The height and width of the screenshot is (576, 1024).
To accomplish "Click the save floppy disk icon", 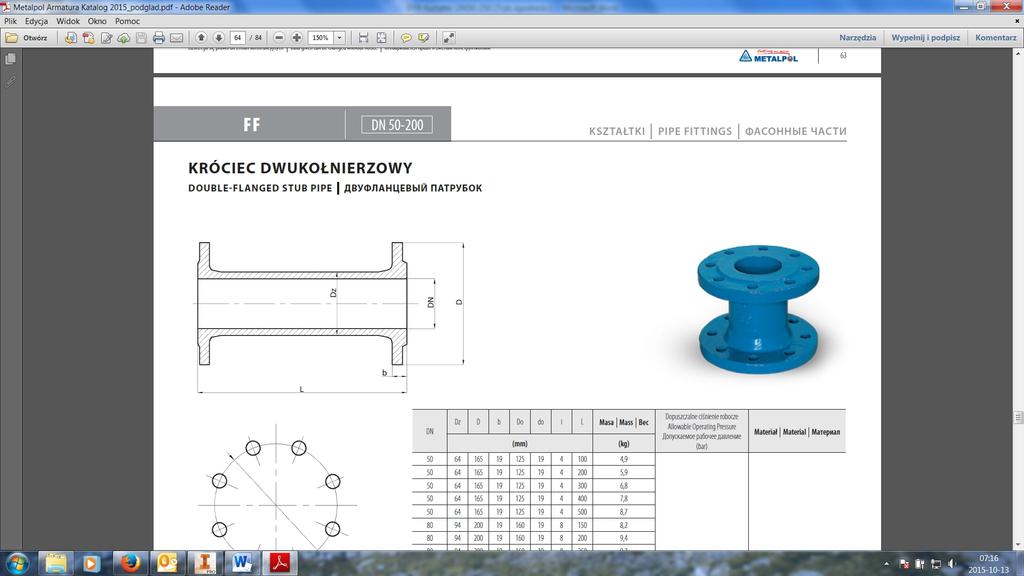I will coord(141,38).
